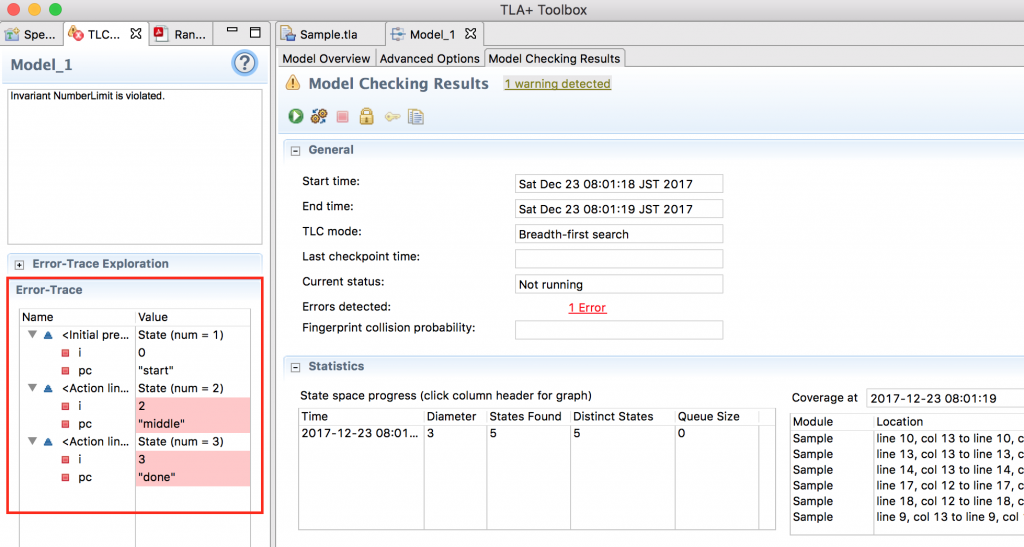
Task: Click the Diameter column header
Action: click(455, 416)
